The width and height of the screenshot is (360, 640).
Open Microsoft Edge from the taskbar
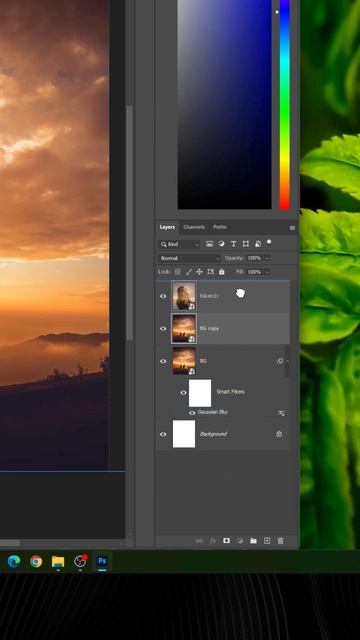(14, 562)
